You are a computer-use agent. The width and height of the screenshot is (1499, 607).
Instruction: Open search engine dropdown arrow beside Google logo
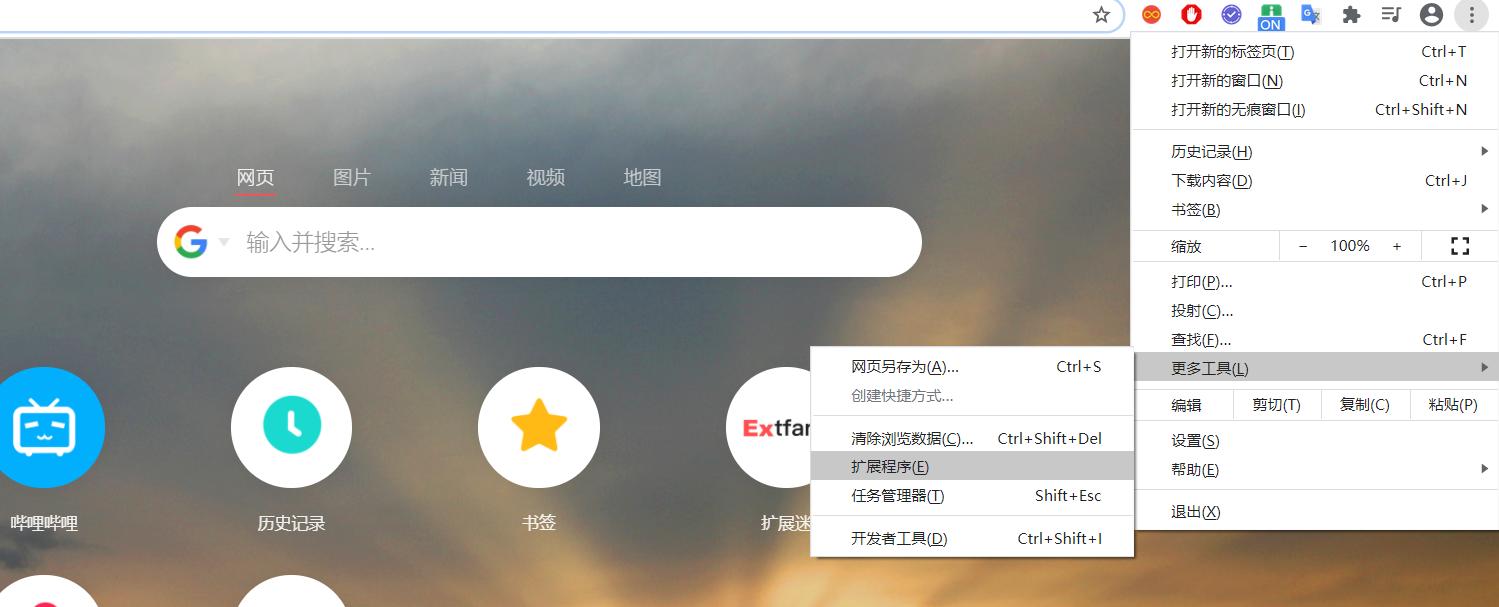pyautogui.click(x=224, y=242)
